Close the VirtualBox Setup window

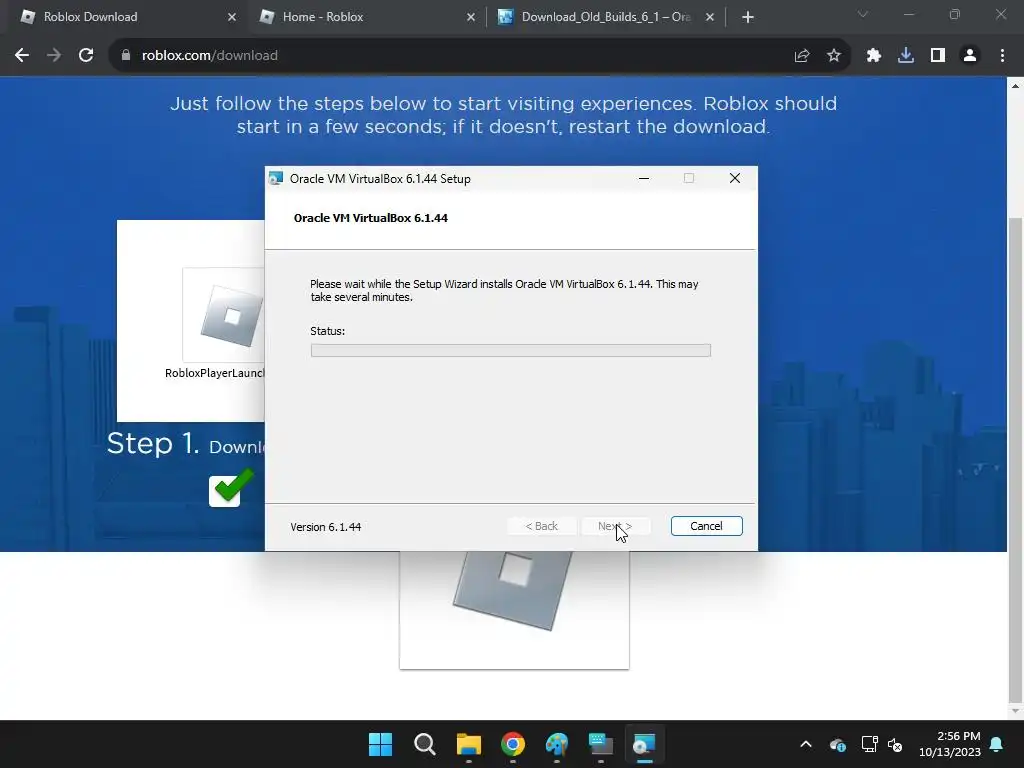click(x=735, y=178)
